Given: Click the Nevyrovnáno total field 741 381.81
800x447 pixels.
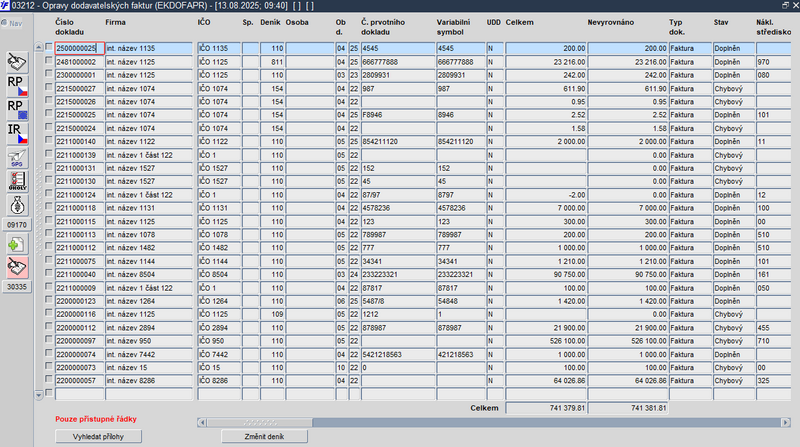Looking at the screenshot, I should click(628, 408).
